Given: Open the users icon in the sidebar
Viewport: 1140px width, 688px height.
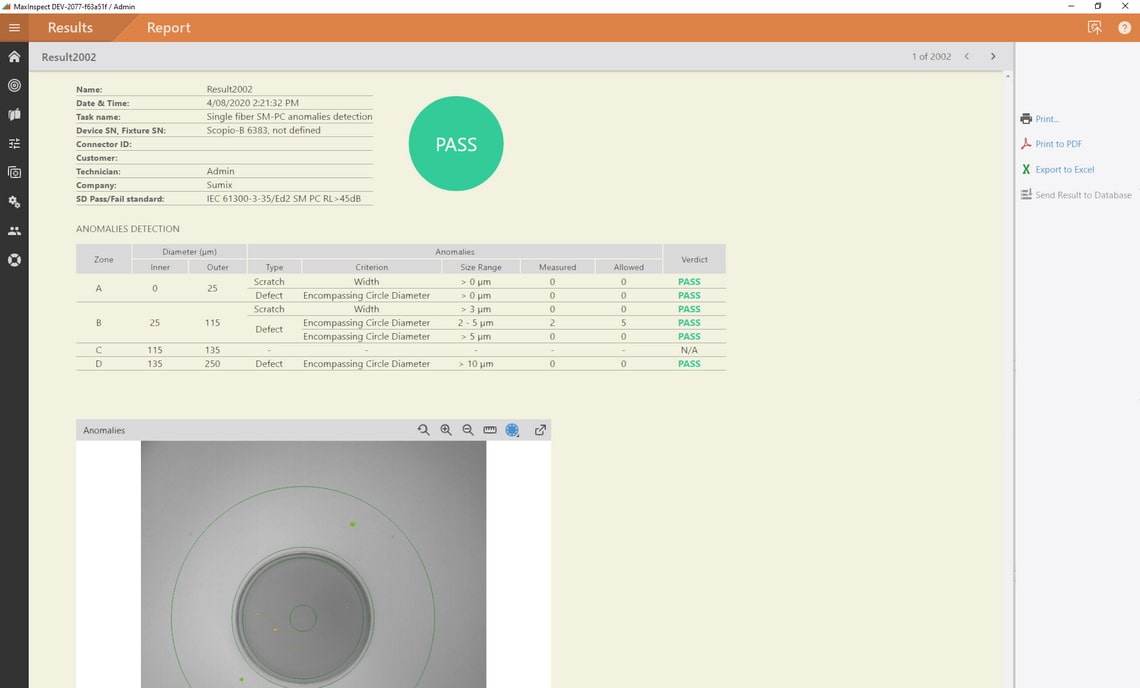Looking at the screenshot, I should point(14,231).
